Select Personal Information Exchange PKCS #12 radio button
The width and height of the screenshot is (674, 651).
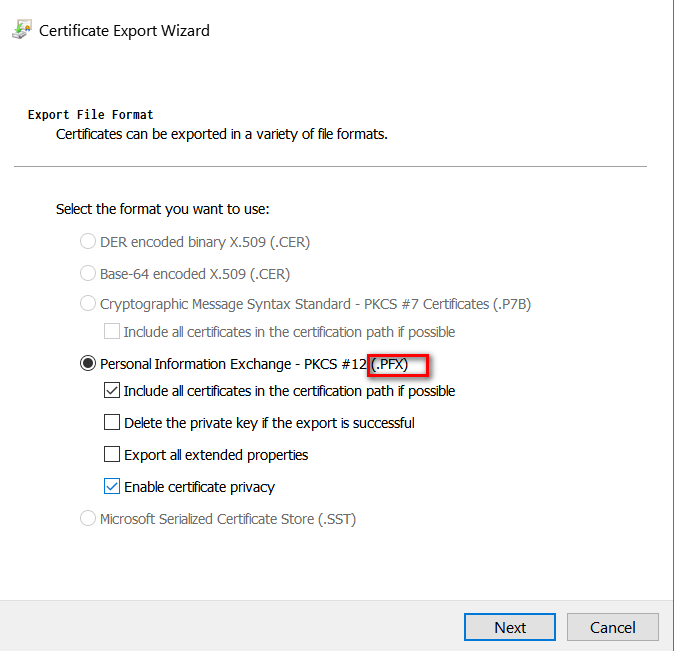pos(88,364)
